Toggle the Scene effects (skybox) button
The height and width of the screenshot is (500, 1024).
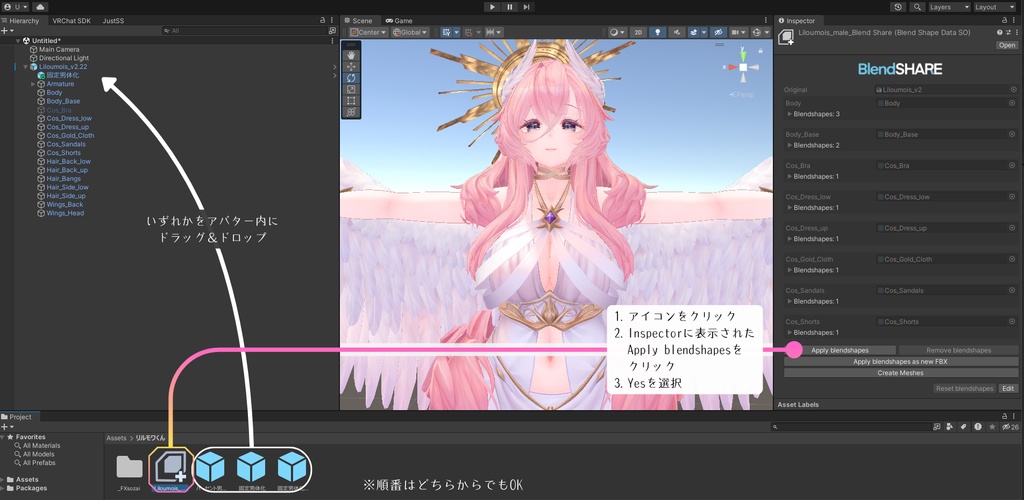tap(696, 32)
